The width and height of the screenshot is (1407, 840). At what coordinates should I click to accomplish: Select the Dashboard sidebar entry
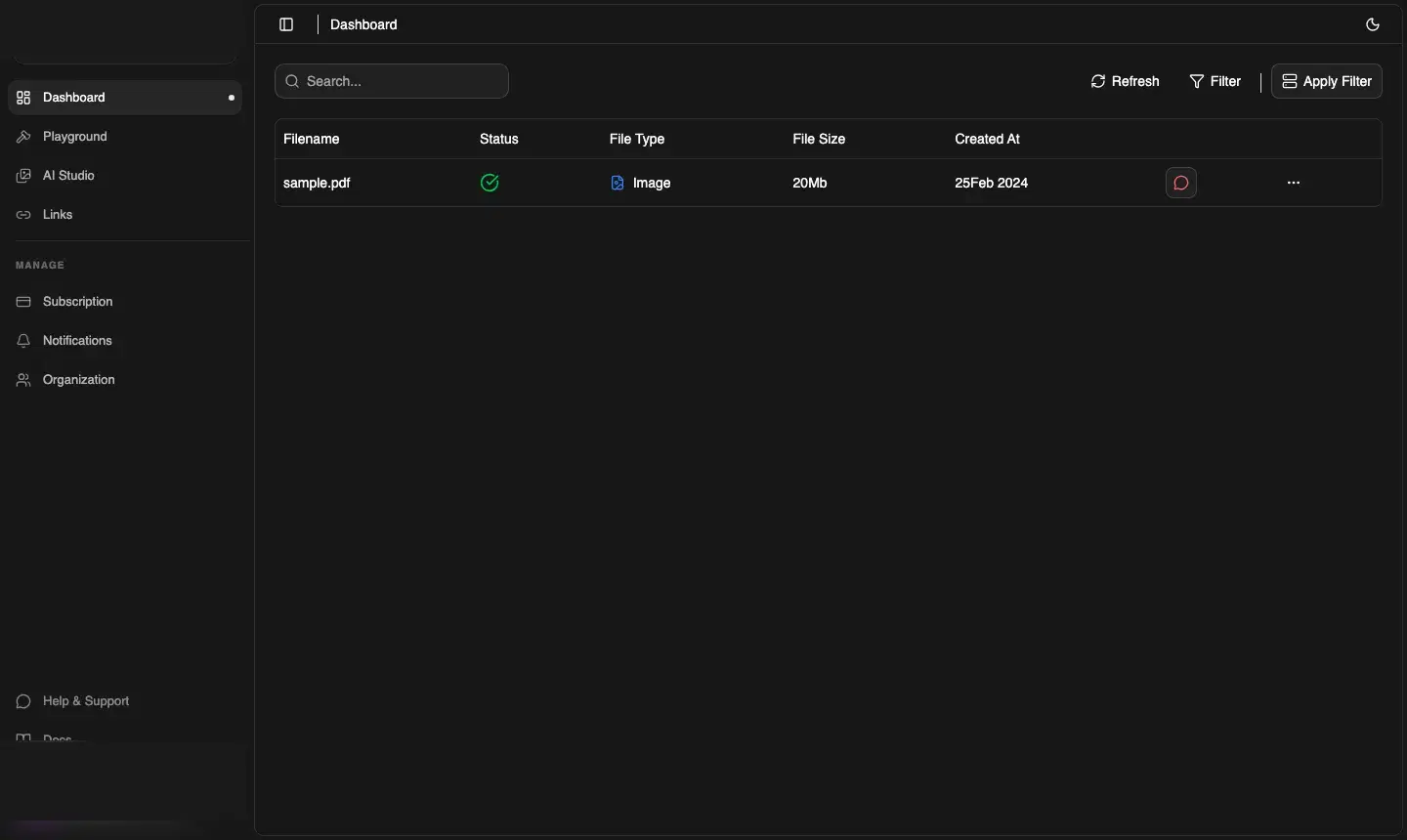pyautogui.click(x=125, y=98)
